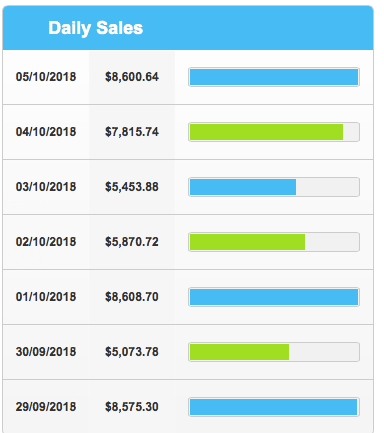Image resolution: width=384 pixels, height=433 pixels.
Task: Select the 04/10/2018 date cell
Action: point(46,132)
